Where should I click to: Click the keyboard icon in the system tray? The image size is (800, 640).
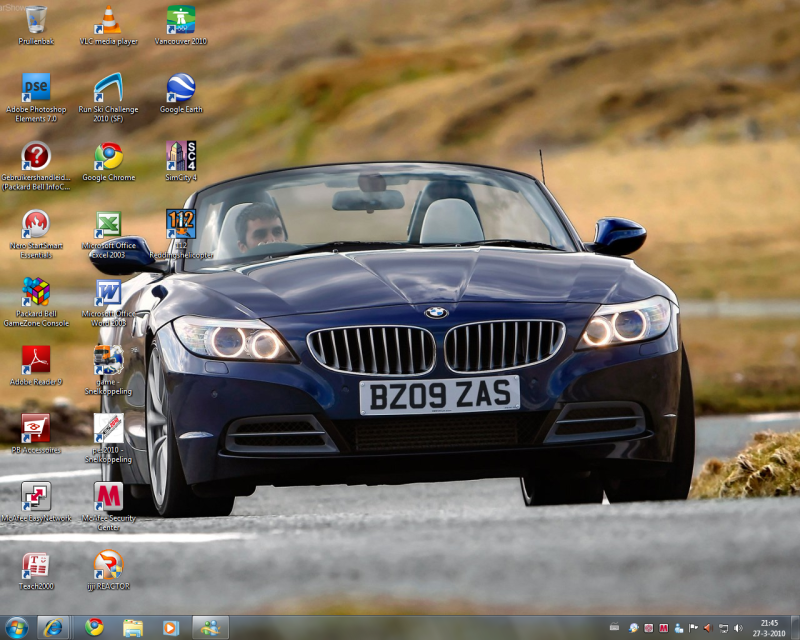pos(614,627)
